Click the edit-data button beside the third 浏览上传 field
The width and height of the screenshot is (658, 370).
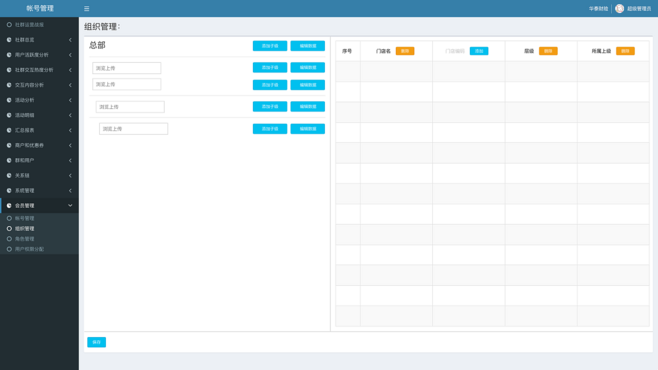308,107
